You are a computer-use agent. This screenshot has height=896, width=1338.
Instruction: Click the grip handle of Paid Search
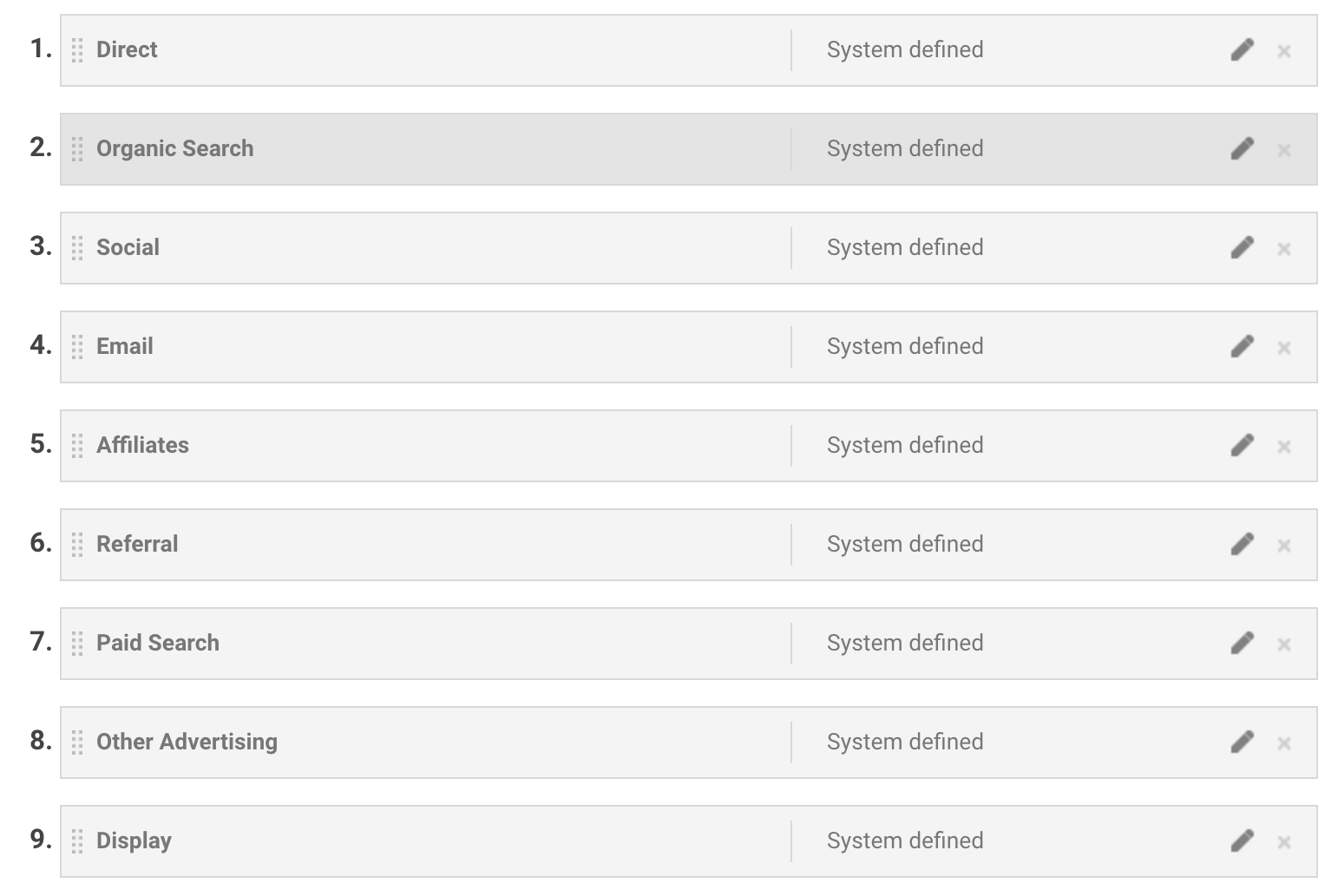click(x=77, y=644)
